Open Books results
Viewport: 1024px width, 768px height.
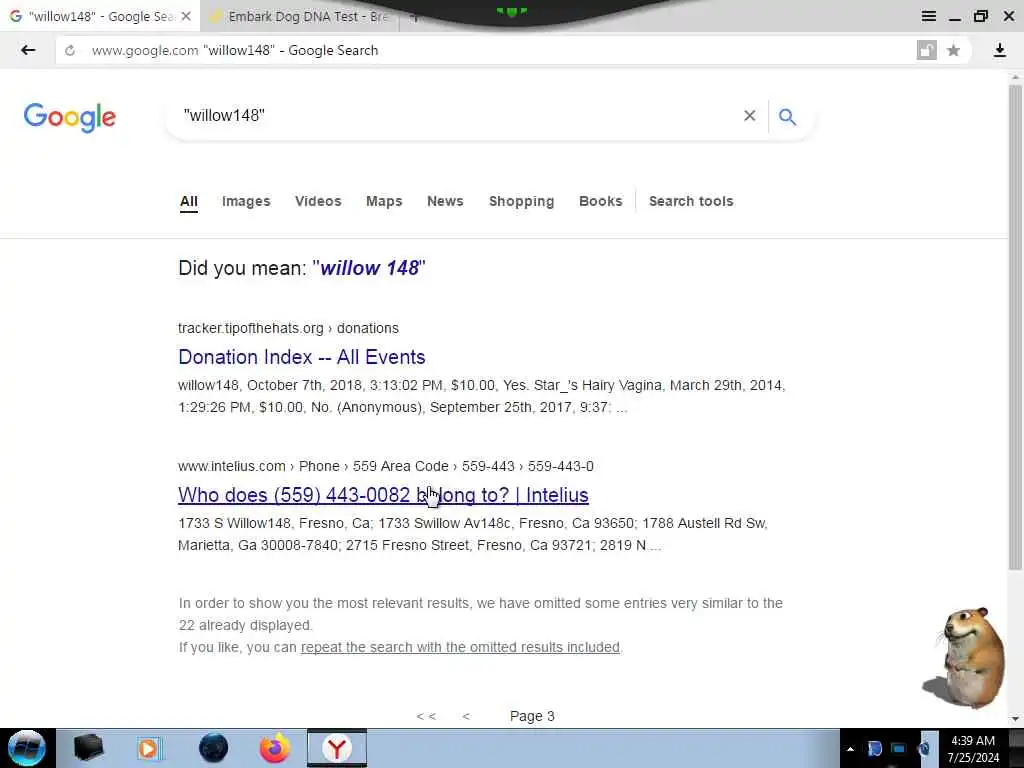[x=601, y=201]
